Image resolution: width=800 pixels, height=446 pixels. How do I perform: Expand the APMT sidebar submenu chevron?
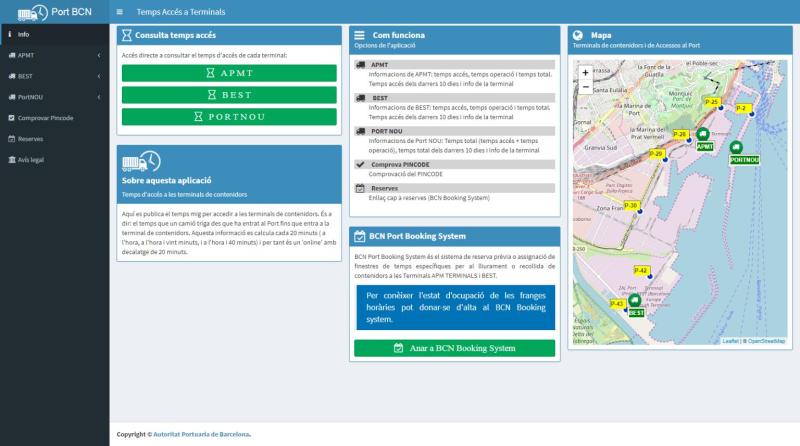pos(99,55)
